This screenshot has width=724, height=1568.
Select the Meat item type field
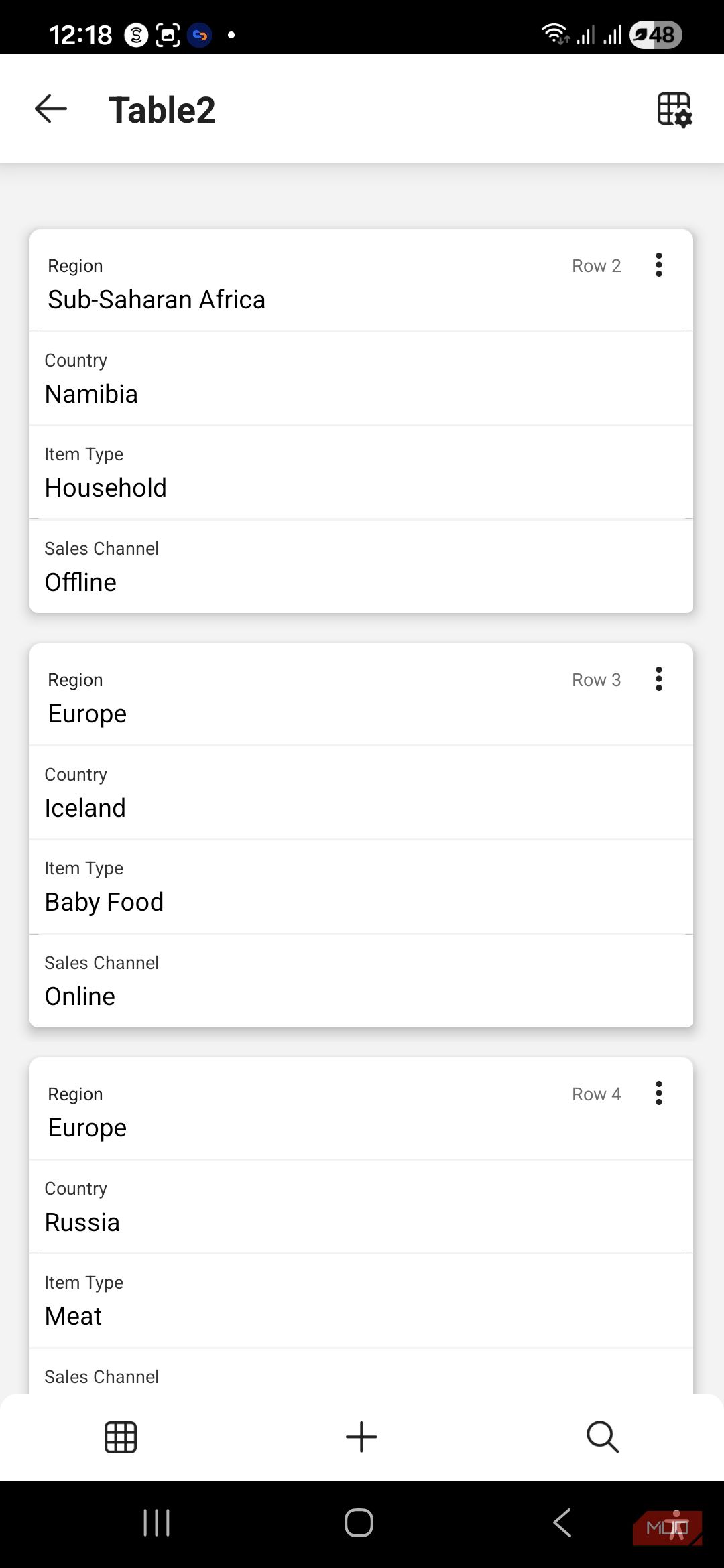pos(361,1301)
